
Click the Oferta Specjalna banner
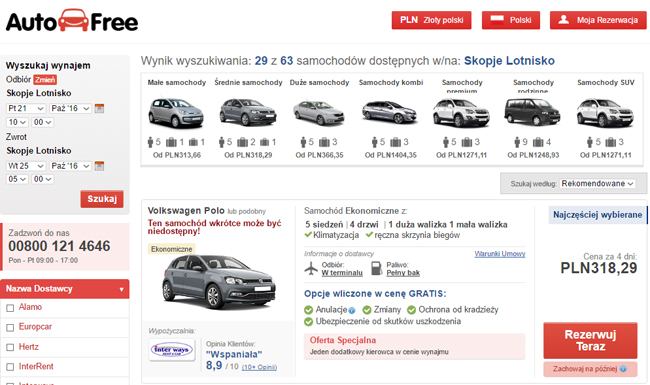(x=415, y=346)
